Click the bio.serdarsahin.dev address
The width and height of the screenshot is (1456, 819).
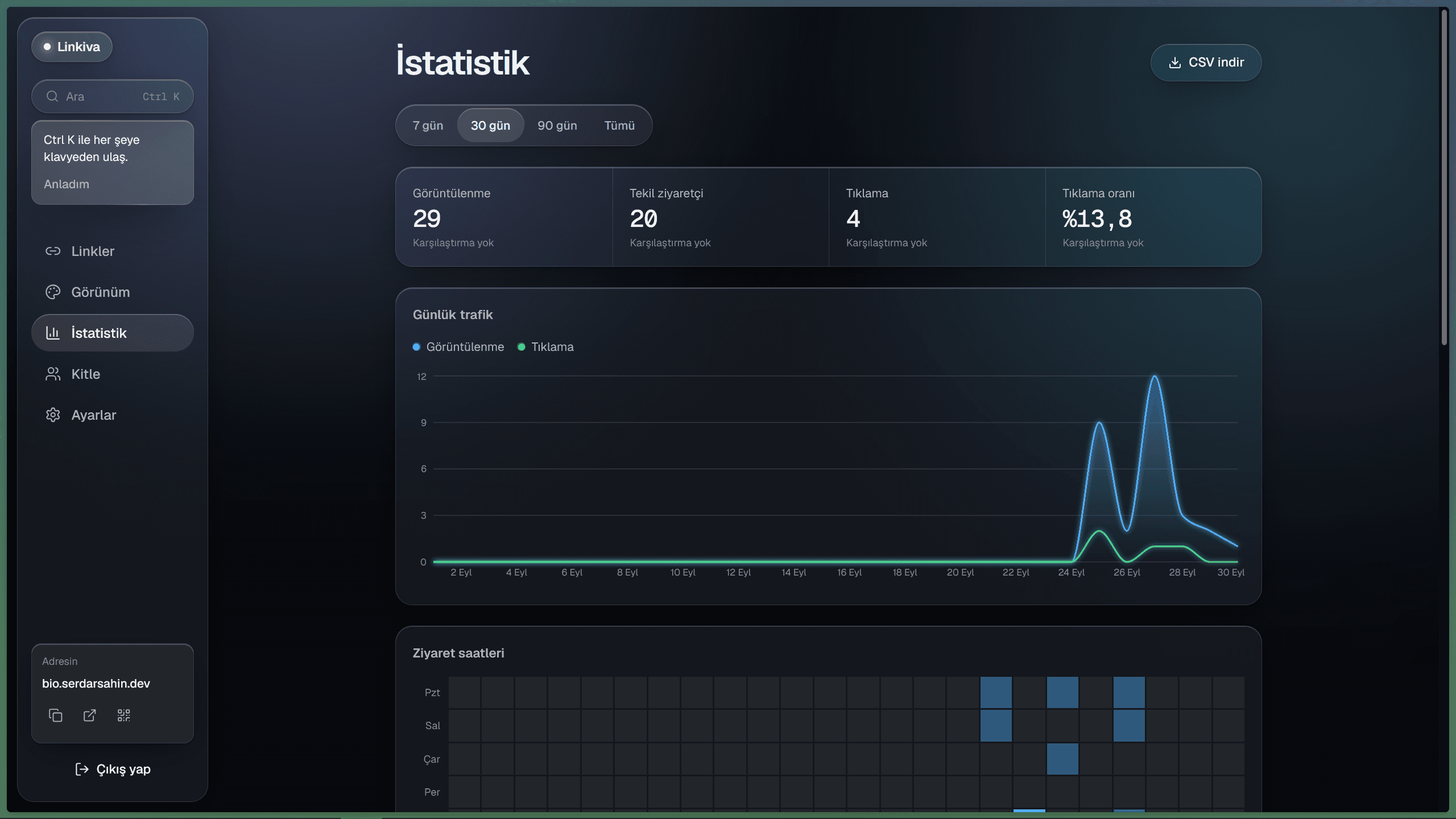(96, 683)
